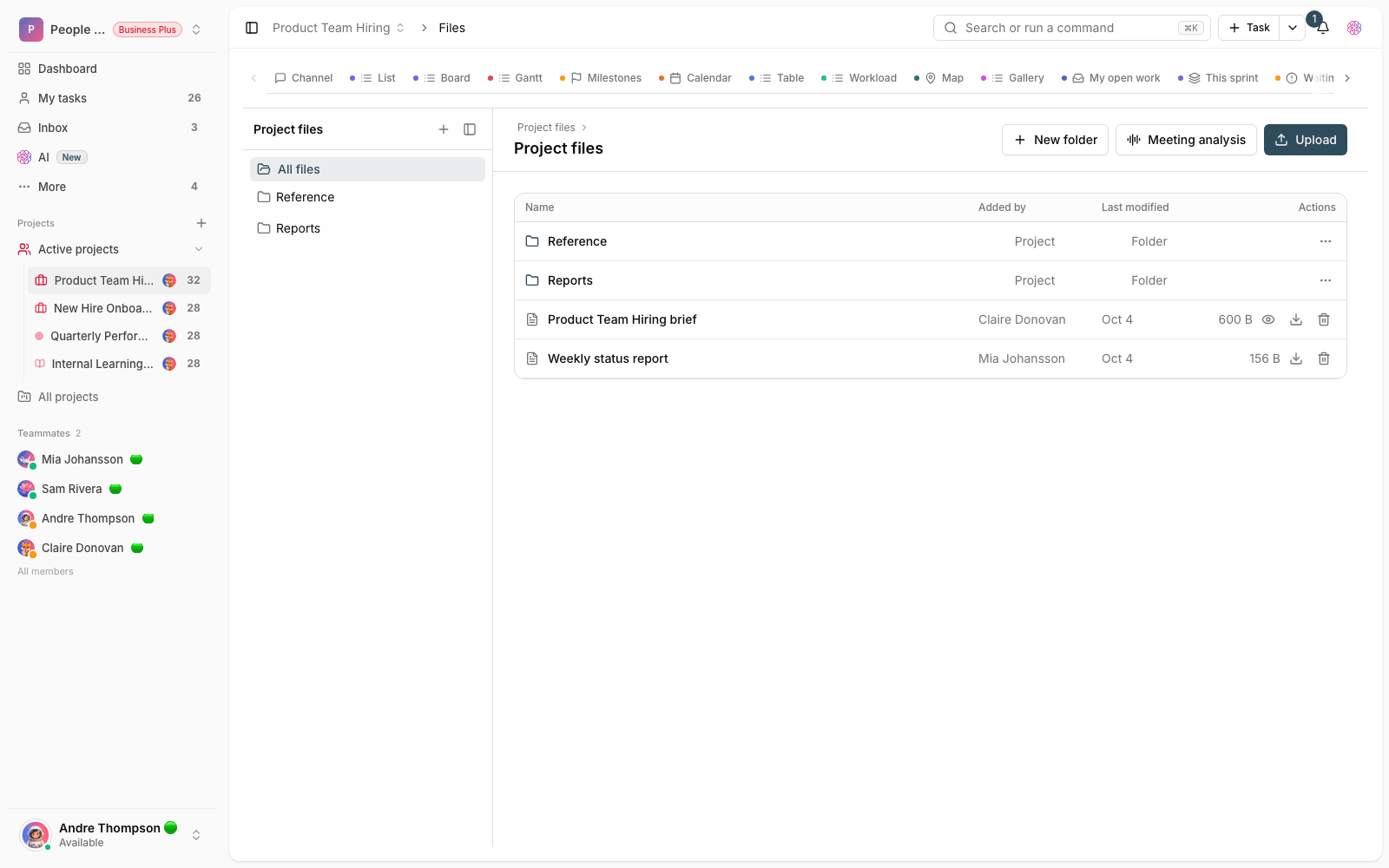The image size is (1389, 868).
Task: Switch to the Gantt view tab
Action: click(516, 78)
